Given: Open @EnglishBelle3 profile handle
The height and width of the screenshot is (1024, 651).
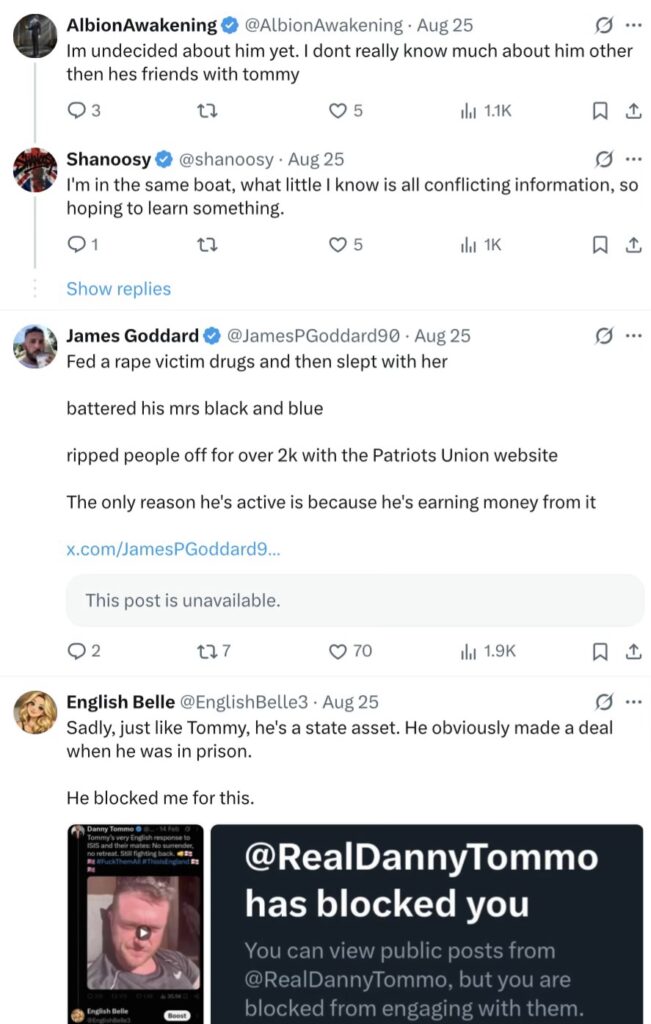Looking at the screenshot, I should pyautogui.click(x=243, y=702).
